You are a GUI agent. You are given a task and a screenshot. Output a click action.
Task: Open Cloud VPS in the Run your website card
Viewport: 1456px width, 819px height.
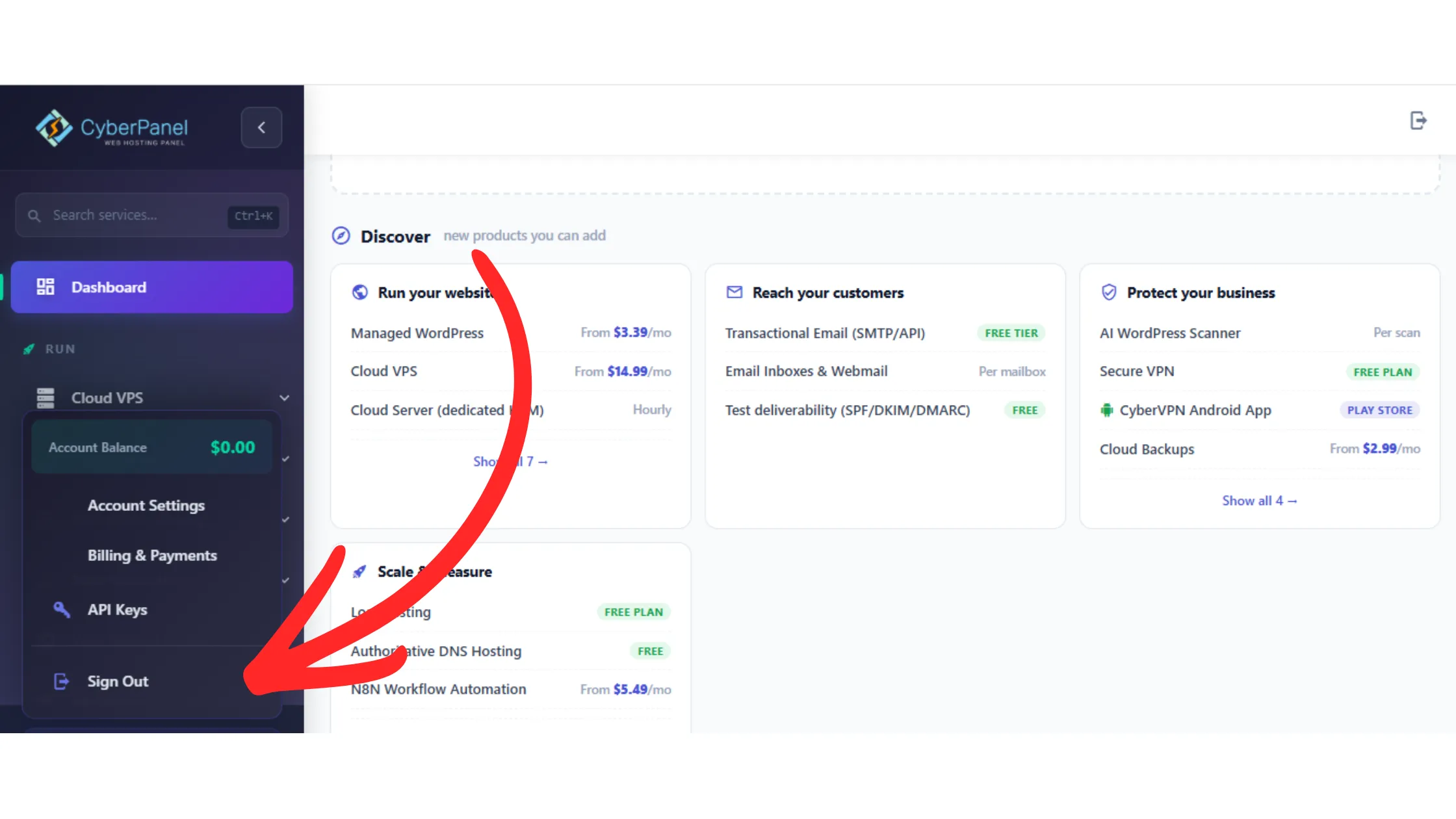(384, 371)
